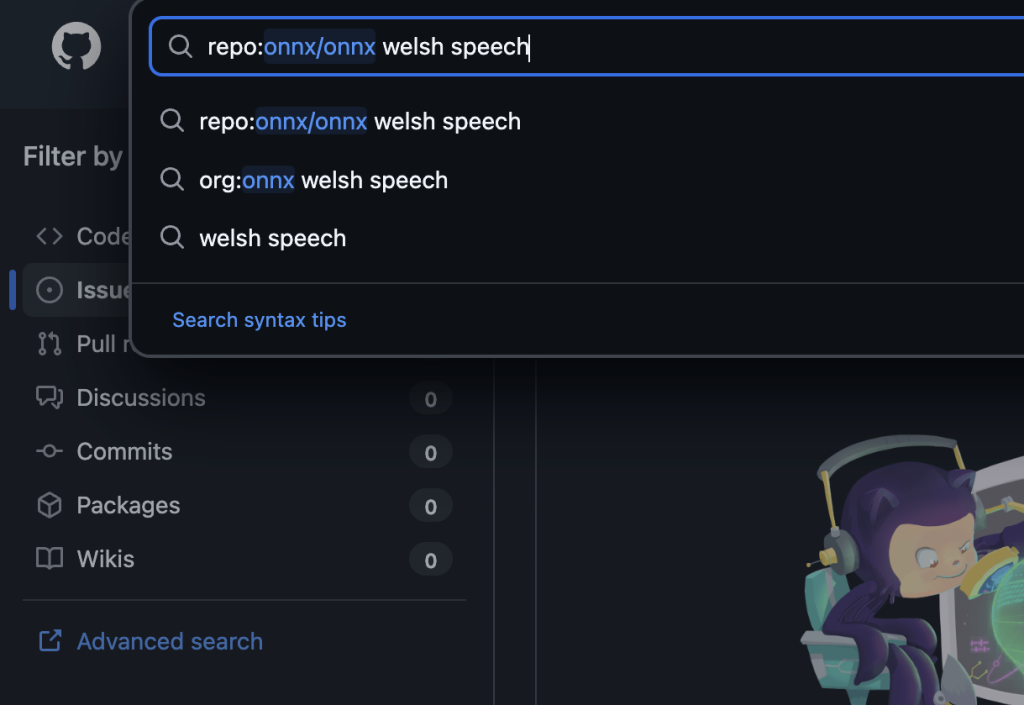This screenshot has height=705, width=1024.
Task: Click the Advanced search external-link icon
Action: pos(49,641)
